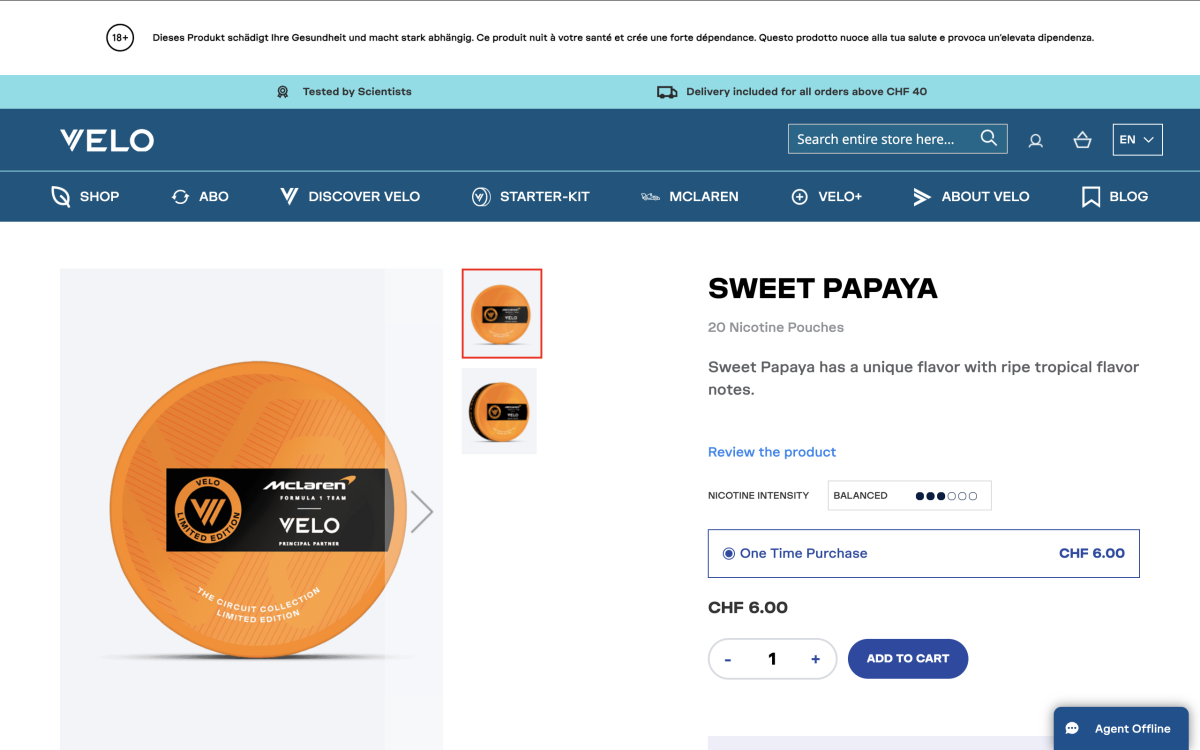
Task: Select the second product thumbnail image
Action: (x=499, y=411)
